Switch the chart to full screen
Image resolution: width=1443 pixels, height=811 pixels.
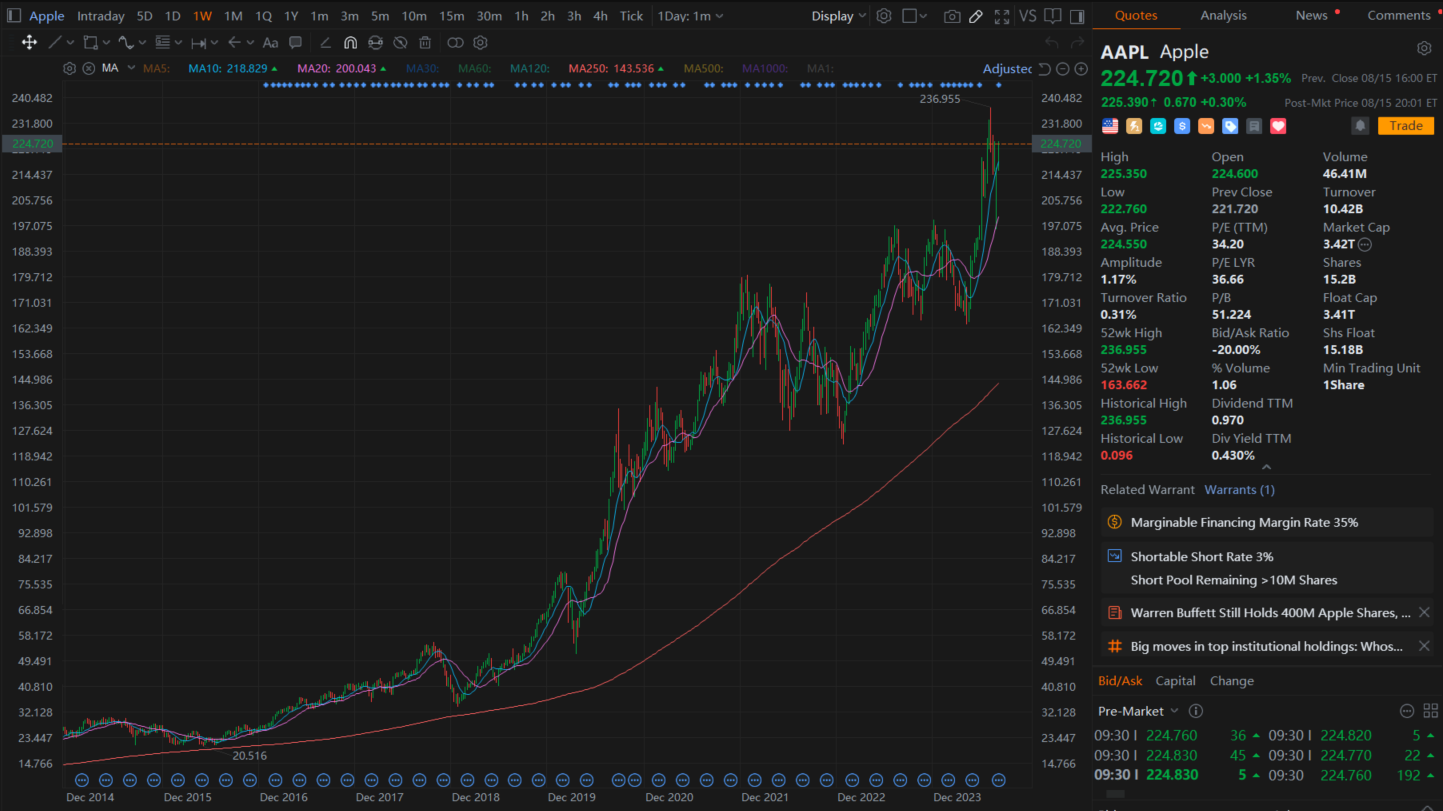point(1002,16)
